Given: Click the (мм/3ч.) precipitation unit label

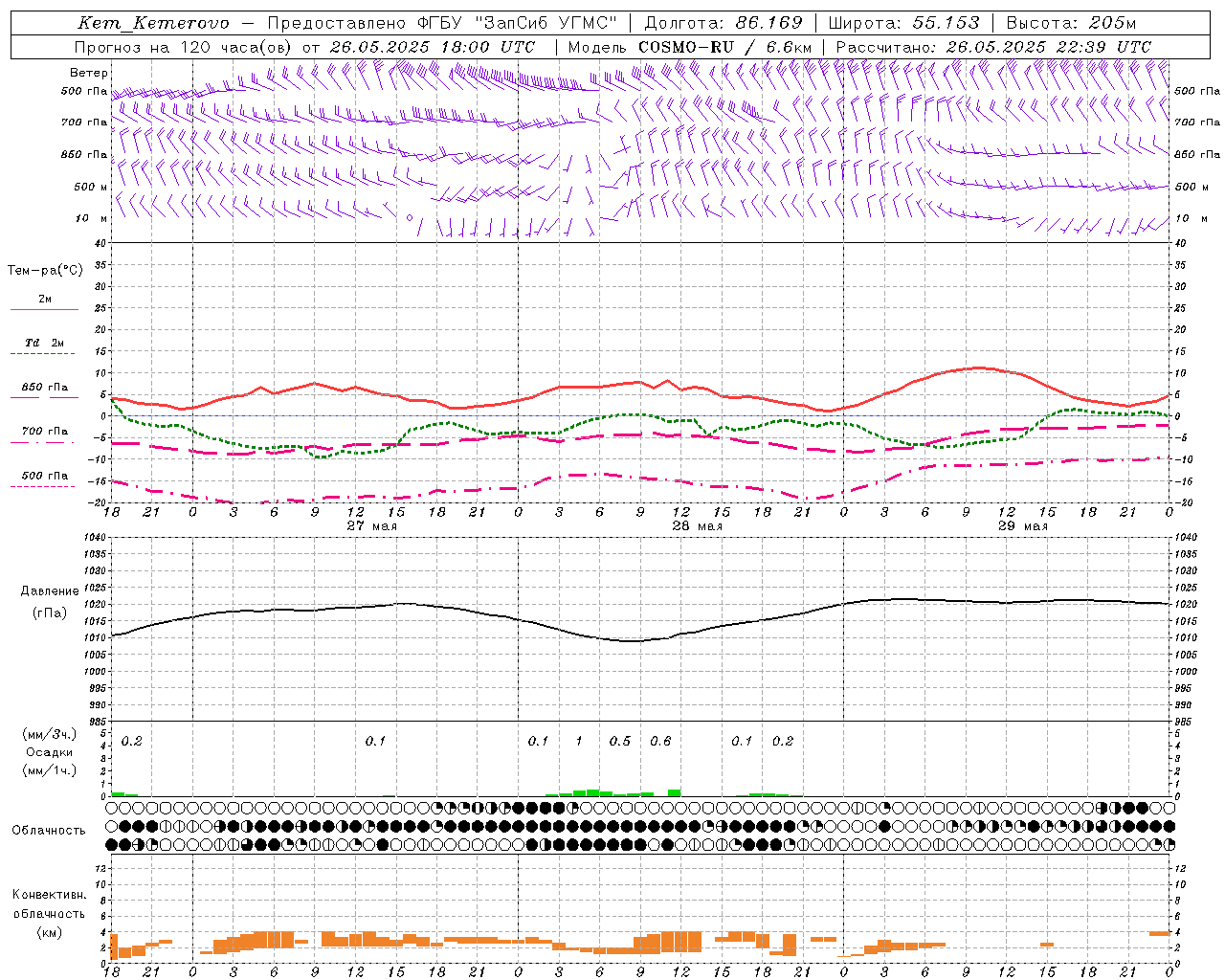Looking at the screenshot, I should (49, 734).
